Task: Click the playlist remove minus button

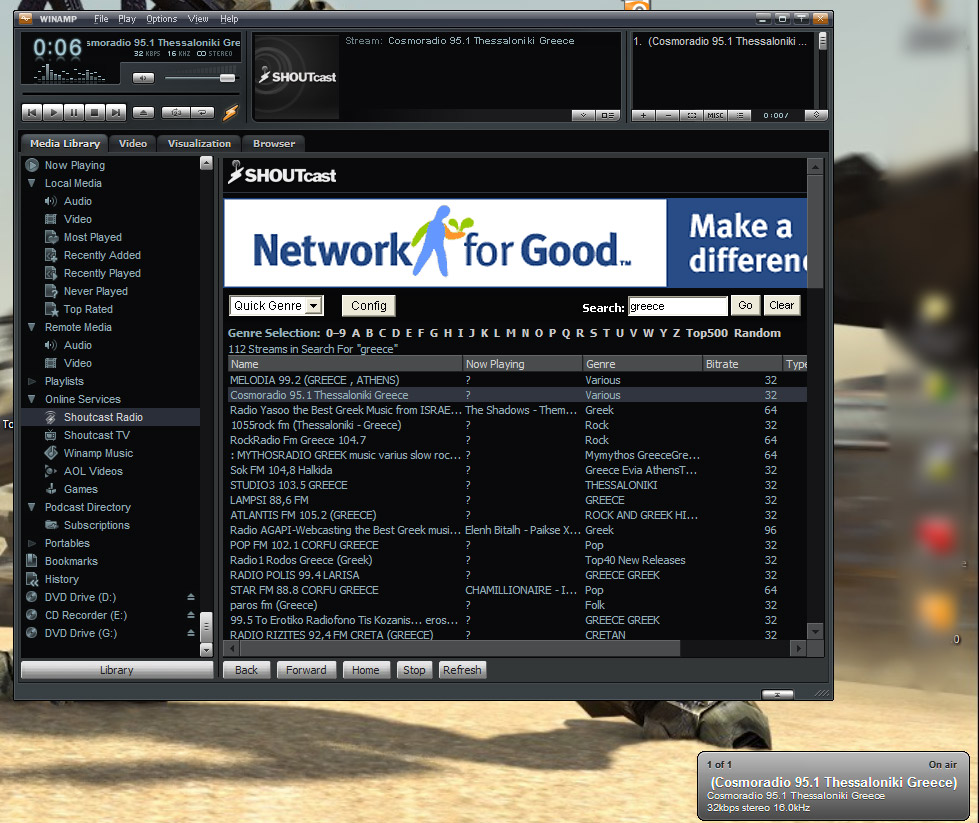Action: click(667, 116)
